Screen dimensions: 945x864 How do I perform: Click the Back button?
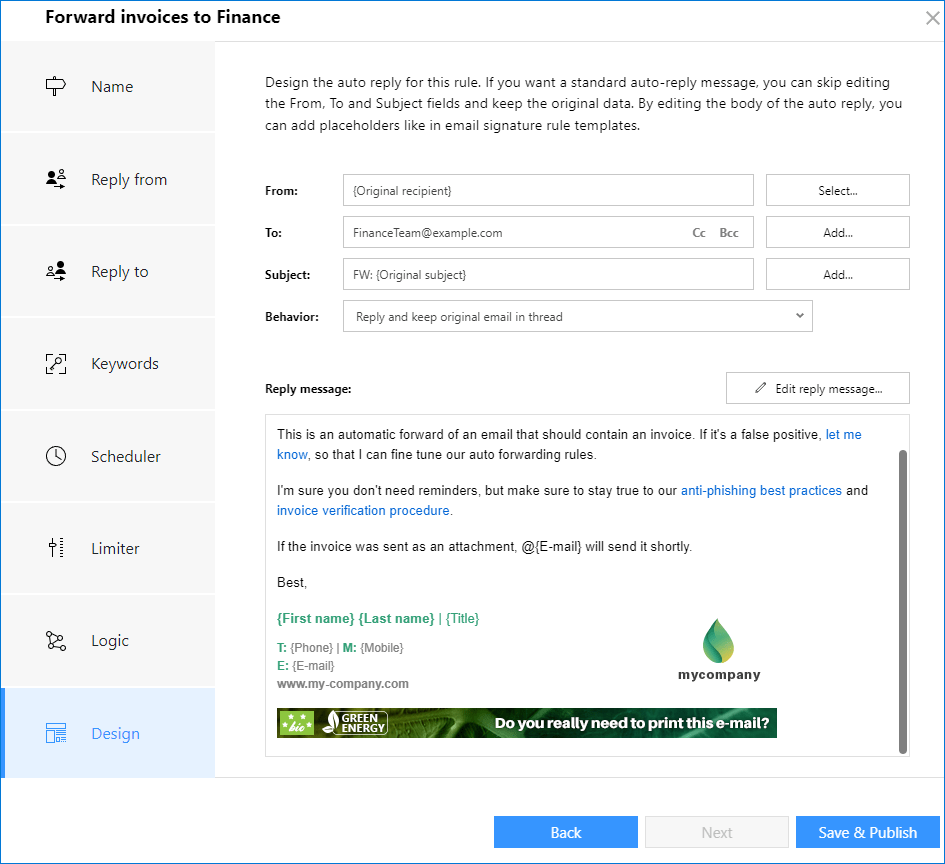tap(565, 831)
